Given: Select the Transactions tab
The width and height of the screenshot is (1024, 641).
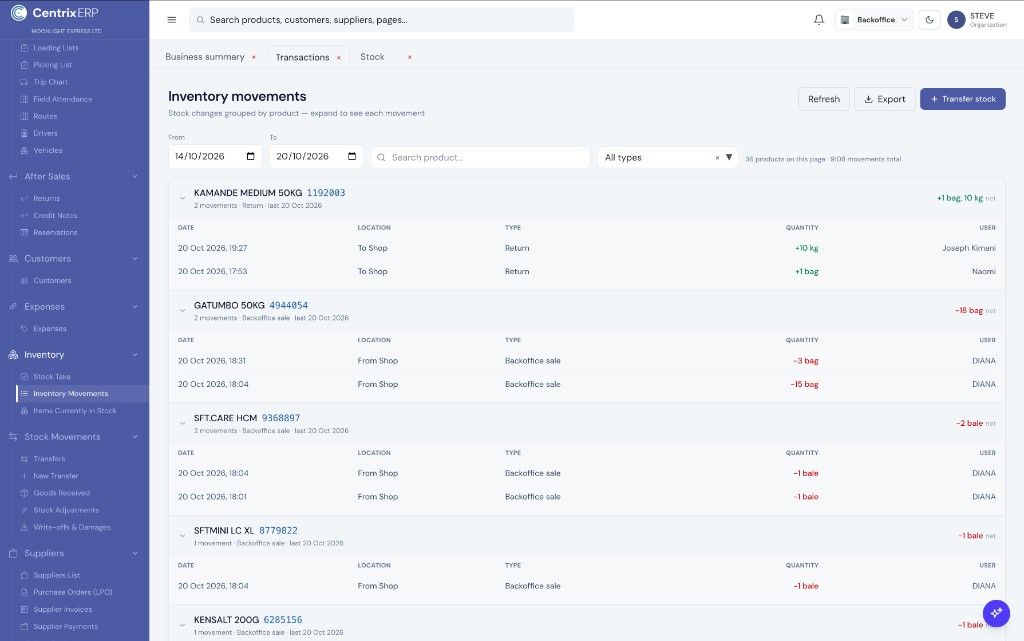Looking at the screenshot, I should (302, 57).
